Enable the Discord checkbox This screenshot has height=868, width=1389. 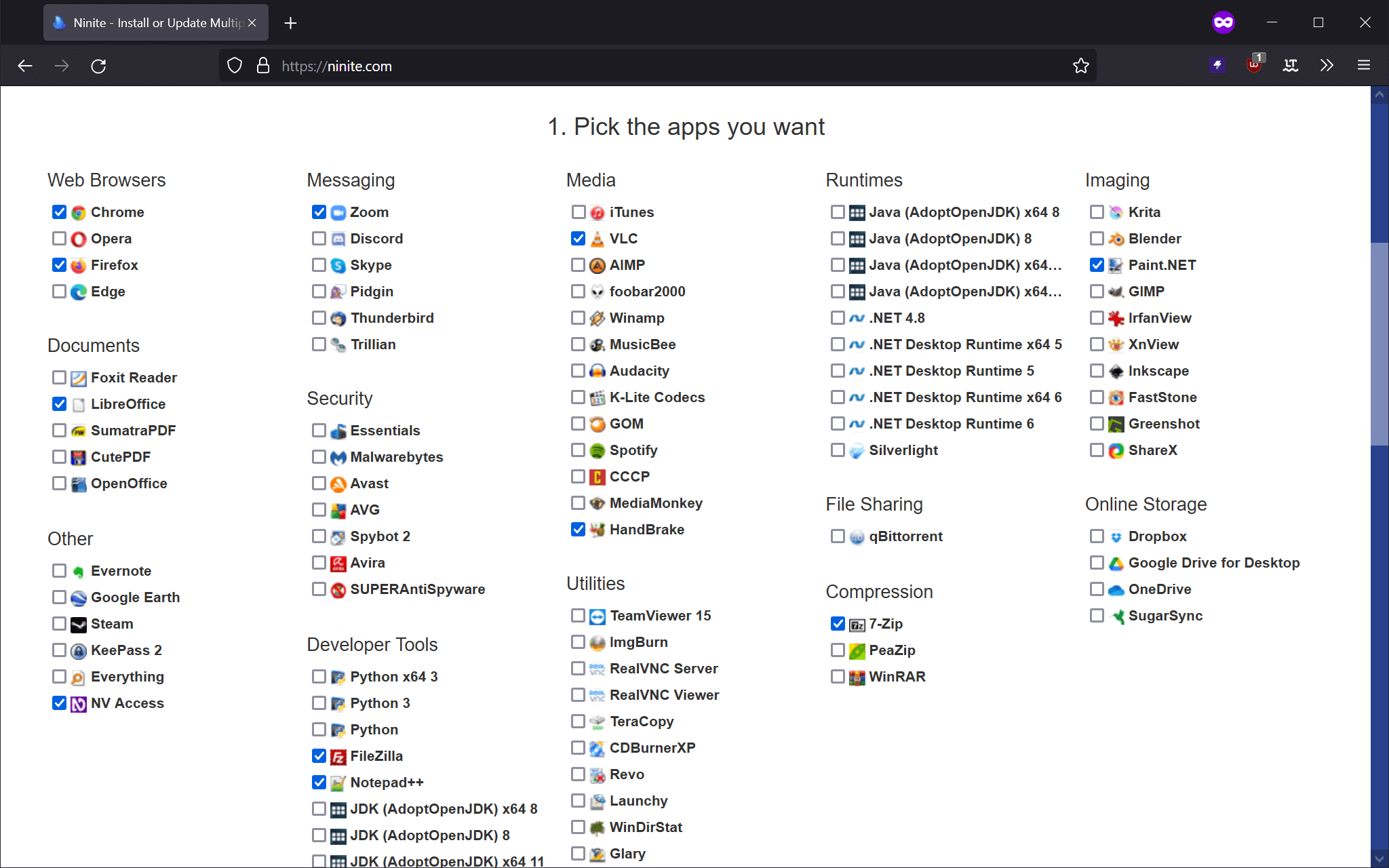319,239
